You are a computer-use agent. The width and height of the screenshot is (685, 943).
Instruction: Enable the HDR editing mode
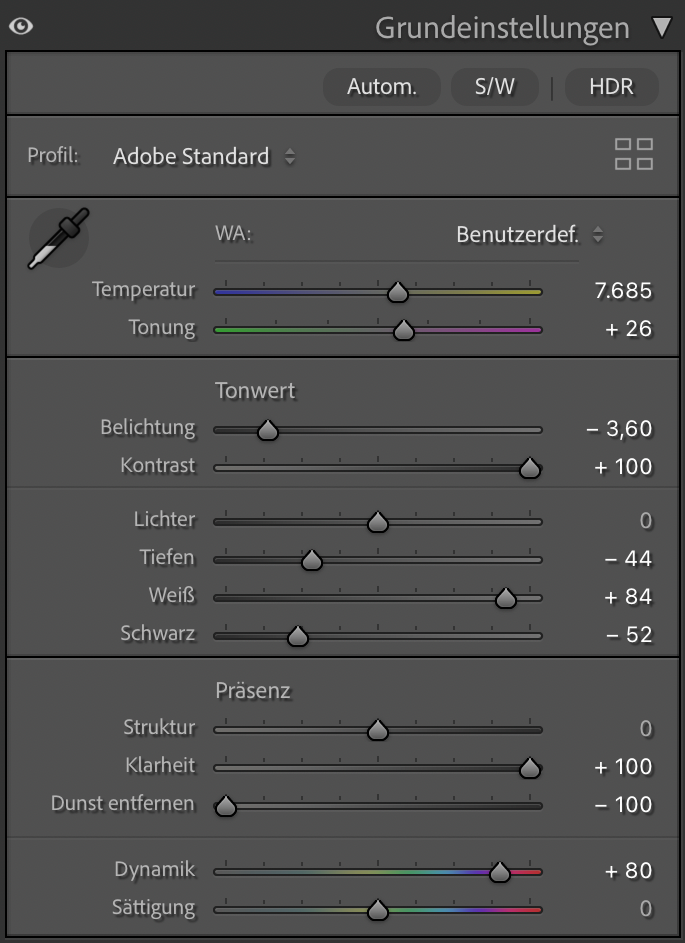pos(611,87)
